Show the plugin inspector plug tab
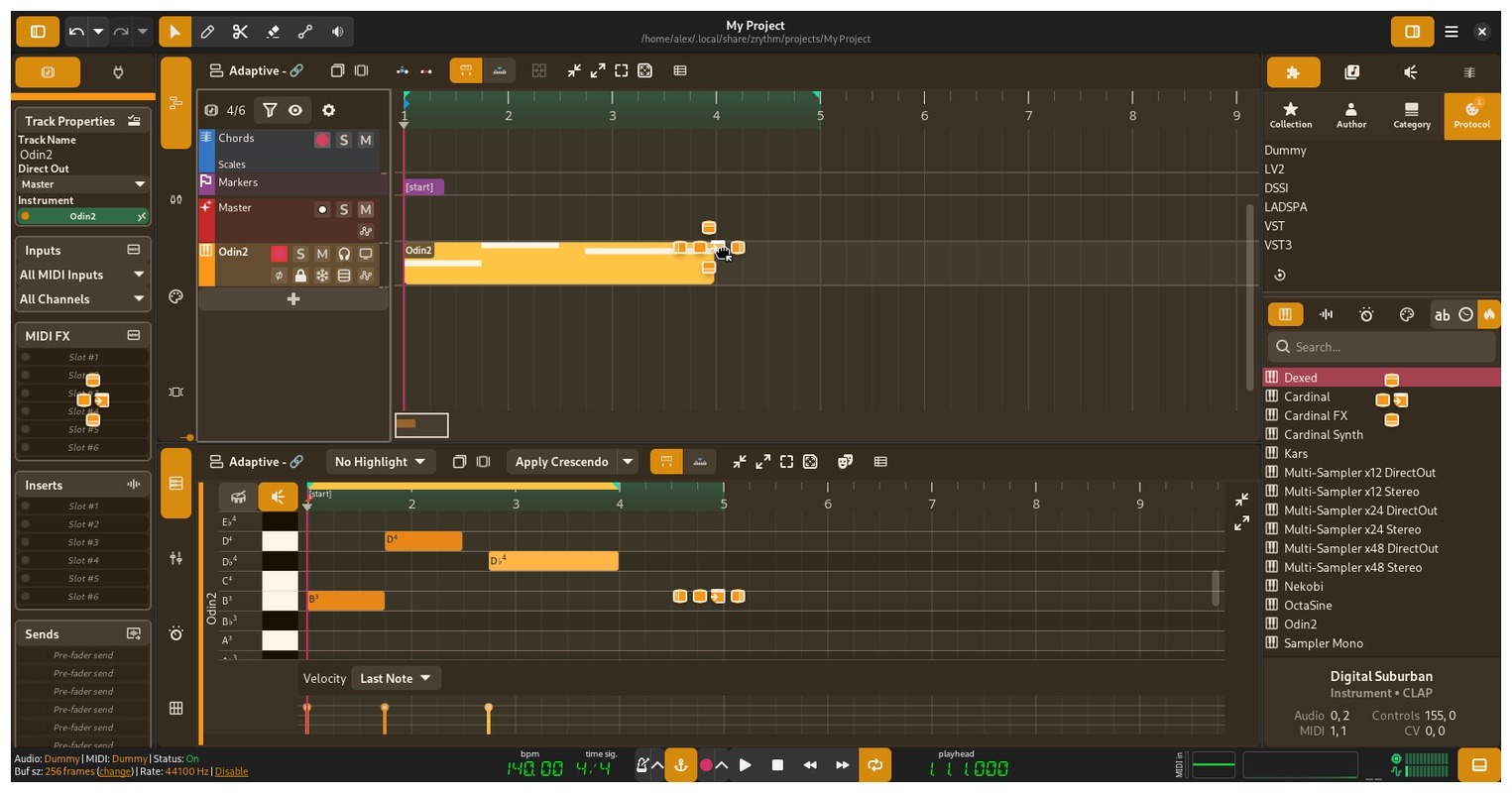Image resolution: width=1512 pixels, height=793 pixels. (118, 72)
